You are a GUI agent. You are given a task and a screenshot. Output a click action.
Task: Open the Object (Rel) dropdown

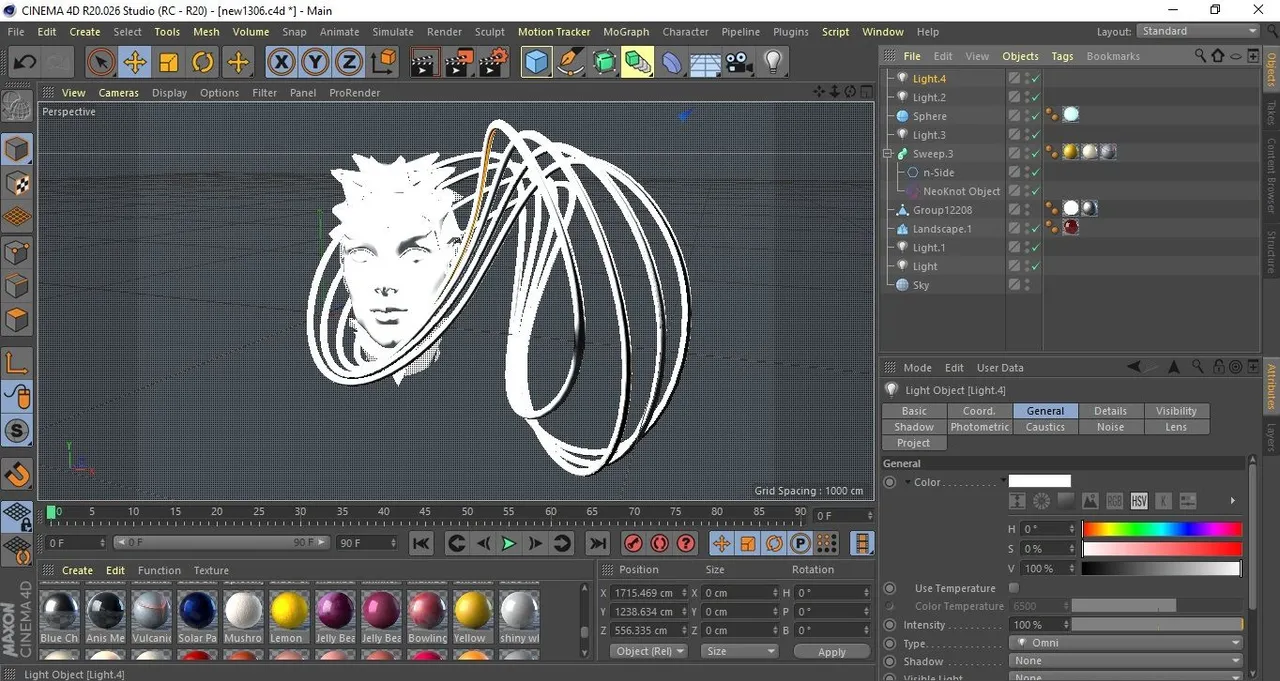tap(649, 651)
